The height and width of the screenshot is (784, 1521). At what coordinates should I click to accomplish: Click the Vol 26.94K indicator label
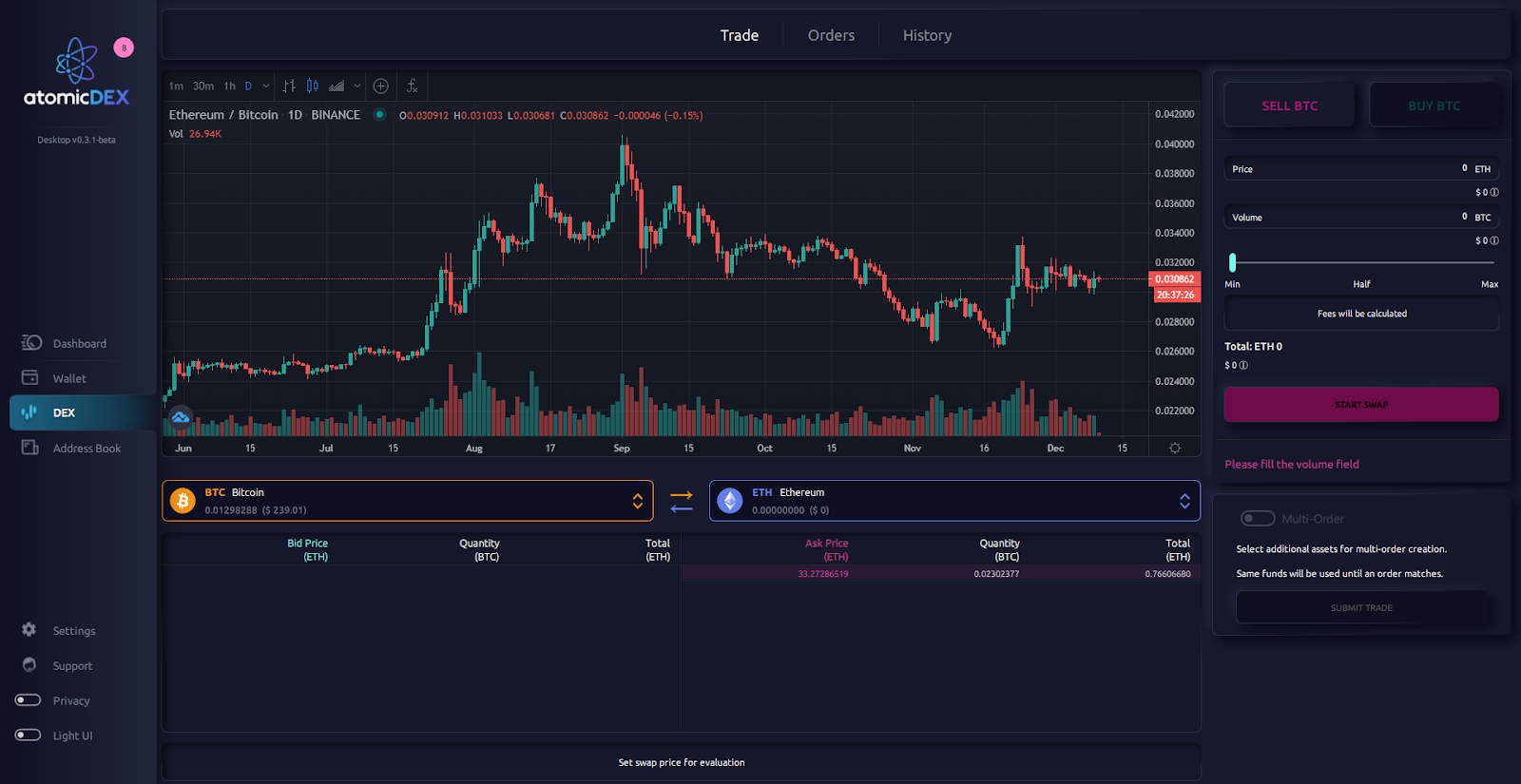click(195, 134)
